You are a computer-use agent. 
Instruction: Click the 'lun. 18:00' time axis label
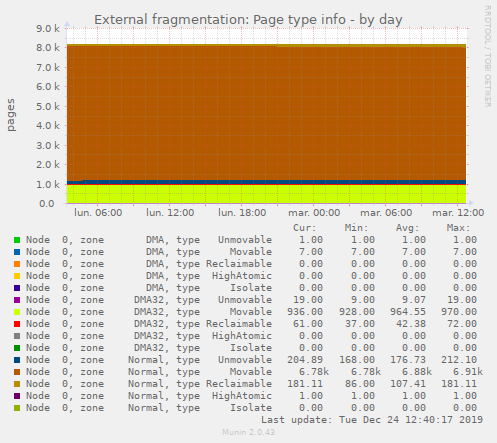[x=242, y=213]
